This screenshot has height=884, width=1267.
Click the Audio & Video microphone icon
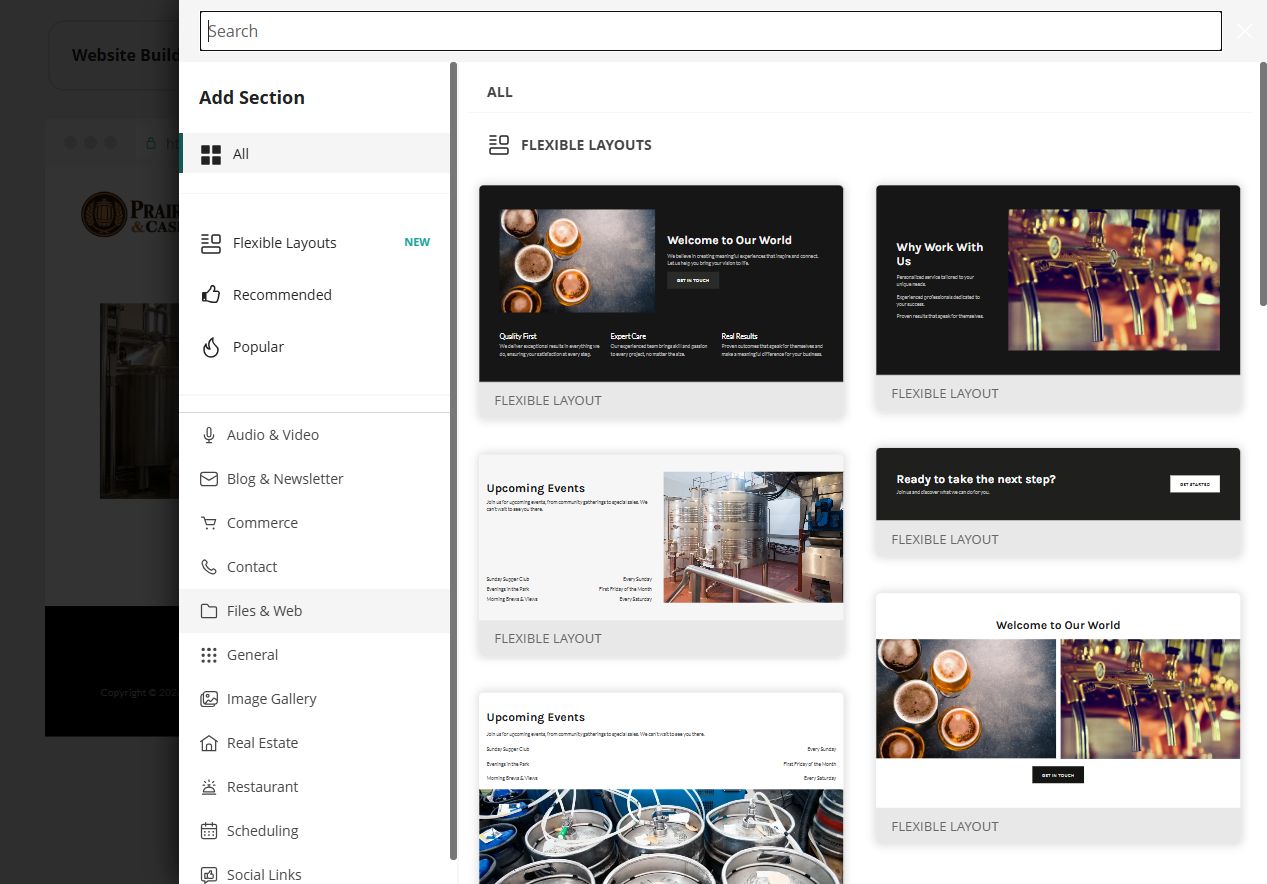click(209, 435)
